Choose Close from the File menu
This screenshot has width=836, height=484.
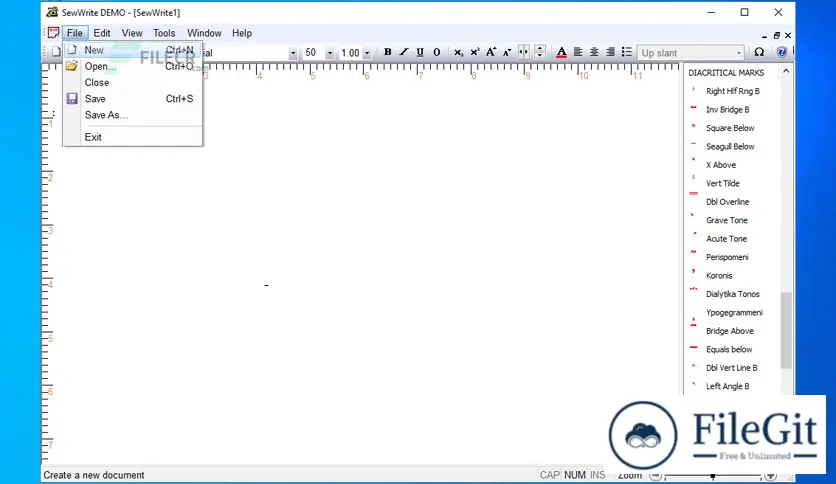pyautogui.click(x=133, y=83)
